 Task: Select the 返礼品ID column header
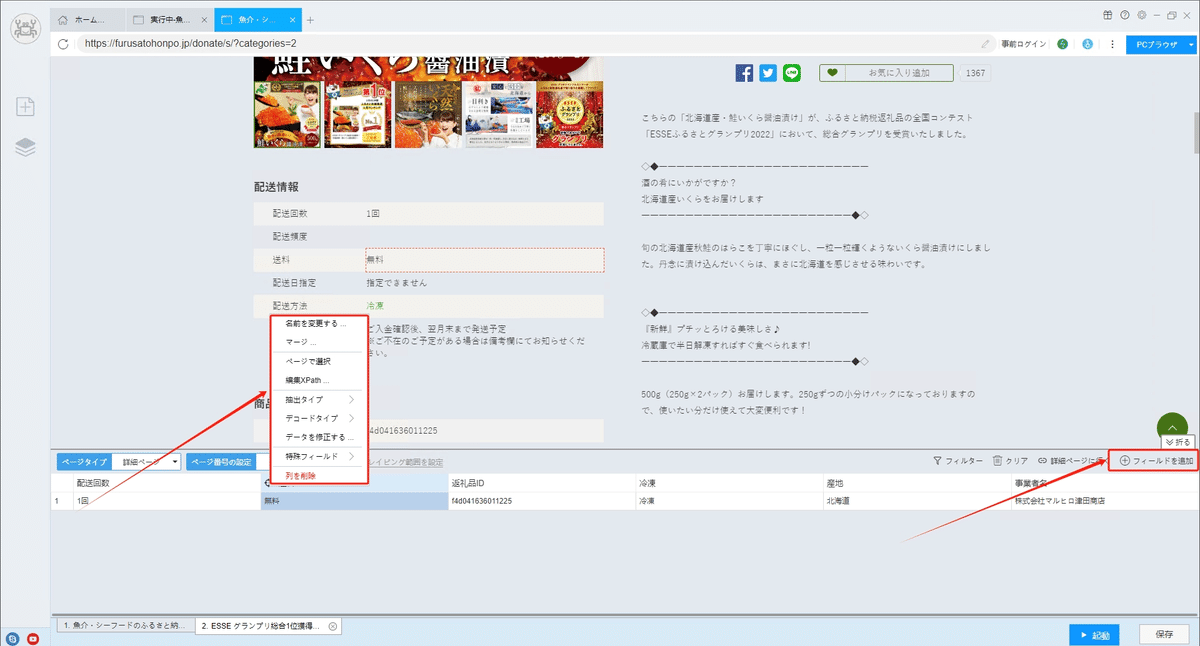[x=543, y=483]
